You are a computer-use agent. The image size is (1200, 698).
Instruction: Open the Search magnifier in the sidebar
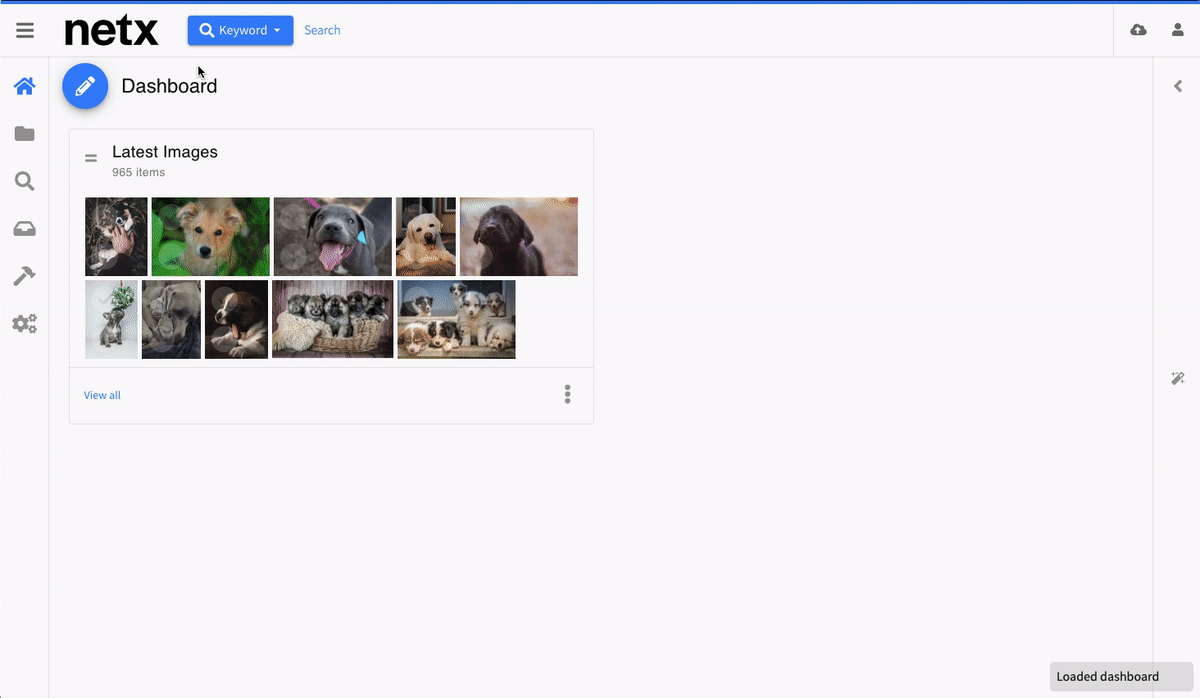pos(25,181)
